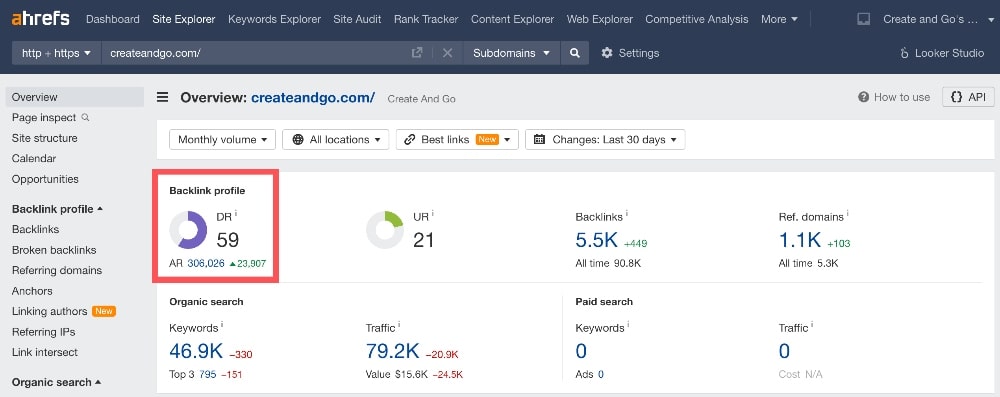Toggle the hamburger menu next to Overview
The height and width of the screenshot is (397, 1000).
coord(163,97)
